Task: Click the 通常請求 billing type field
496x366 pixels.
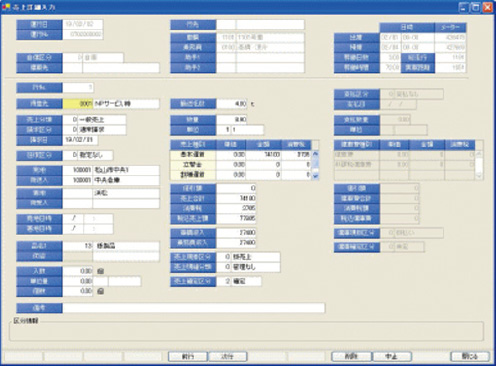Action: (x=102, y=130)
